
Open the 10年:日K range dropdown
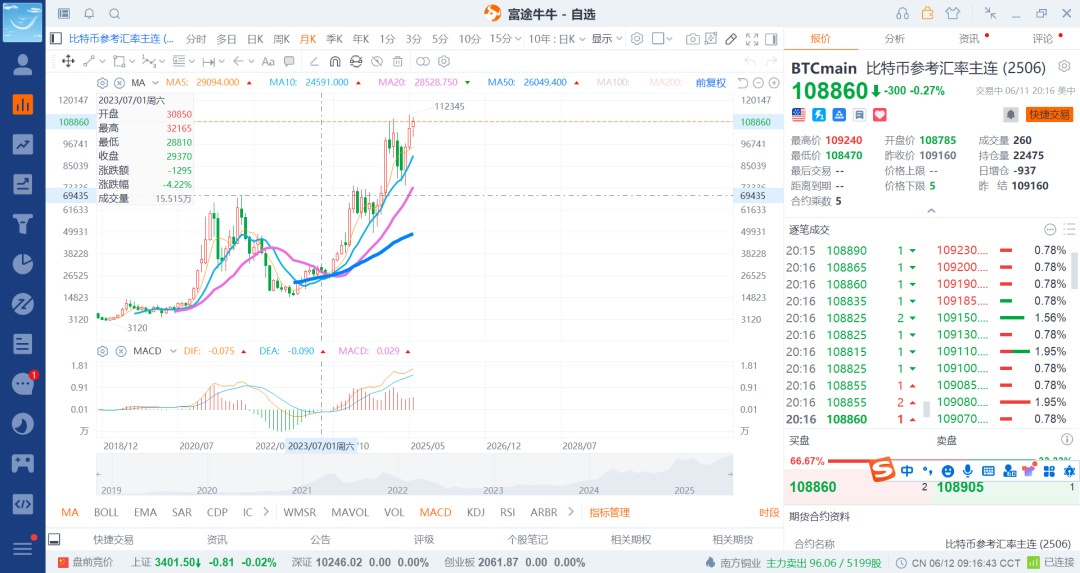click(x=557, y=39)
